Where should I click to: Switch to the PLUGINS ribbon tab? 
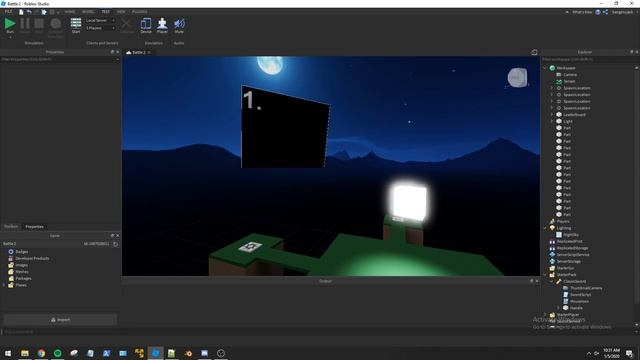140,12
